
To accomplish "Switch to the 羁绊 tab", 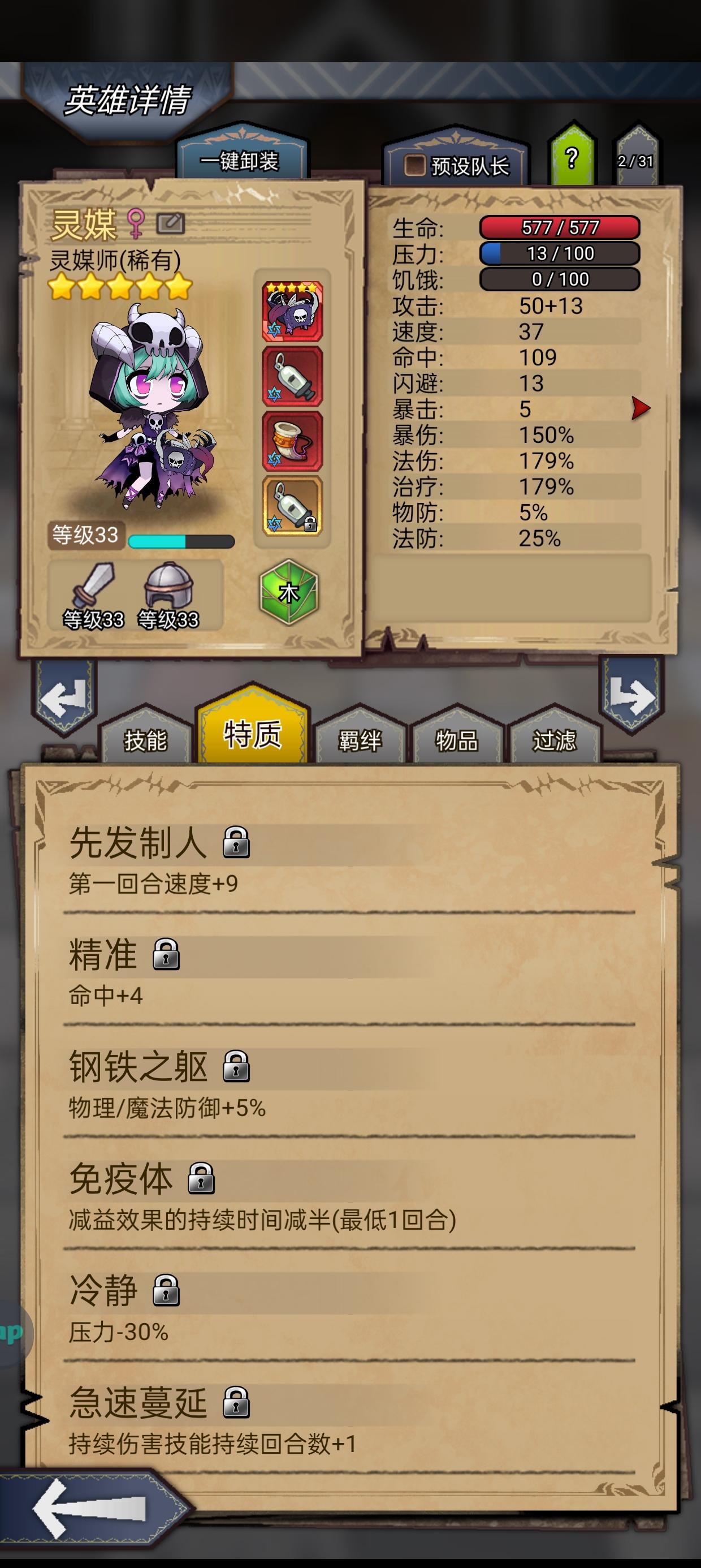I will pyautogui.click(x=360, y=739).
